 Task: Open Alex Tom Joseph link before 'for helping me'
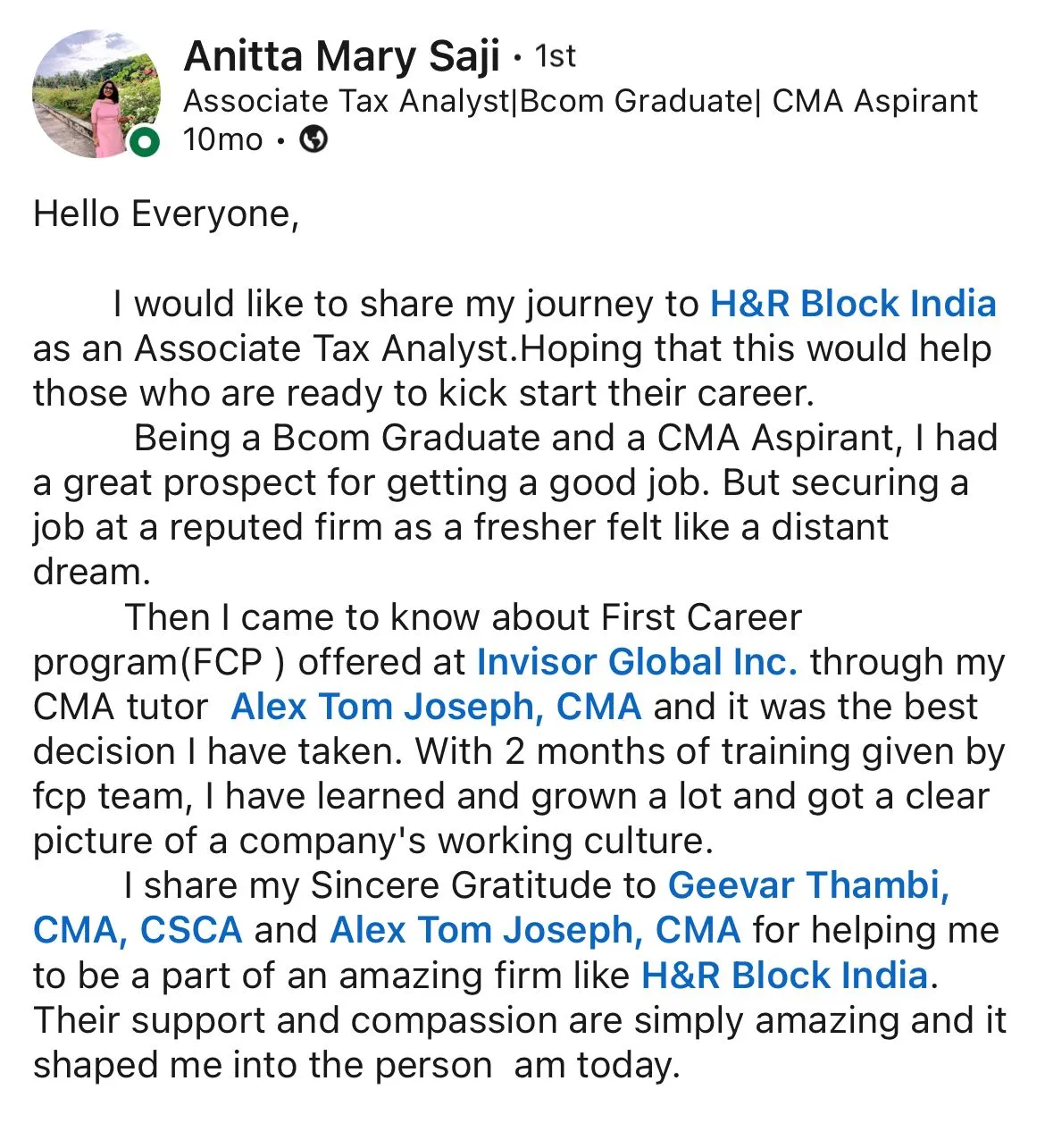pyautogui.click(x=535, y=930)
